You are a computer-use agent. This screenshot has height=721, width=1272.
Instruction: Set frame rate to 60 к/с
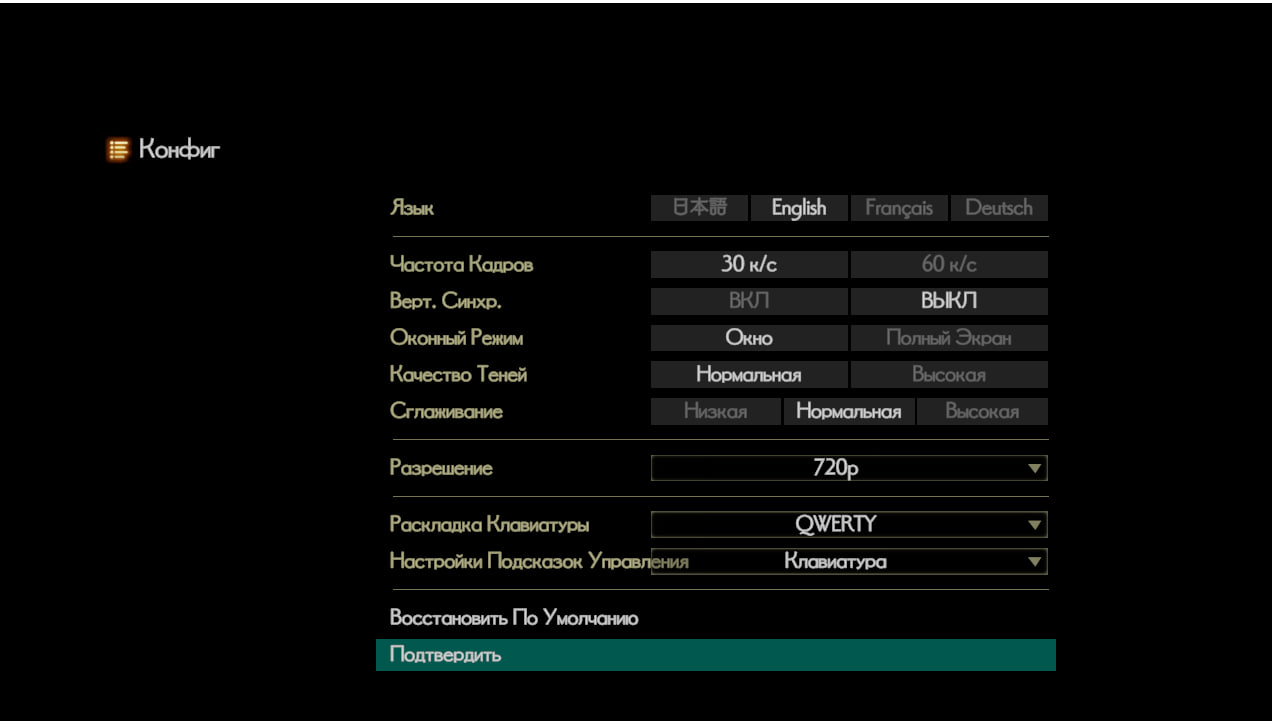click(948, 265)
